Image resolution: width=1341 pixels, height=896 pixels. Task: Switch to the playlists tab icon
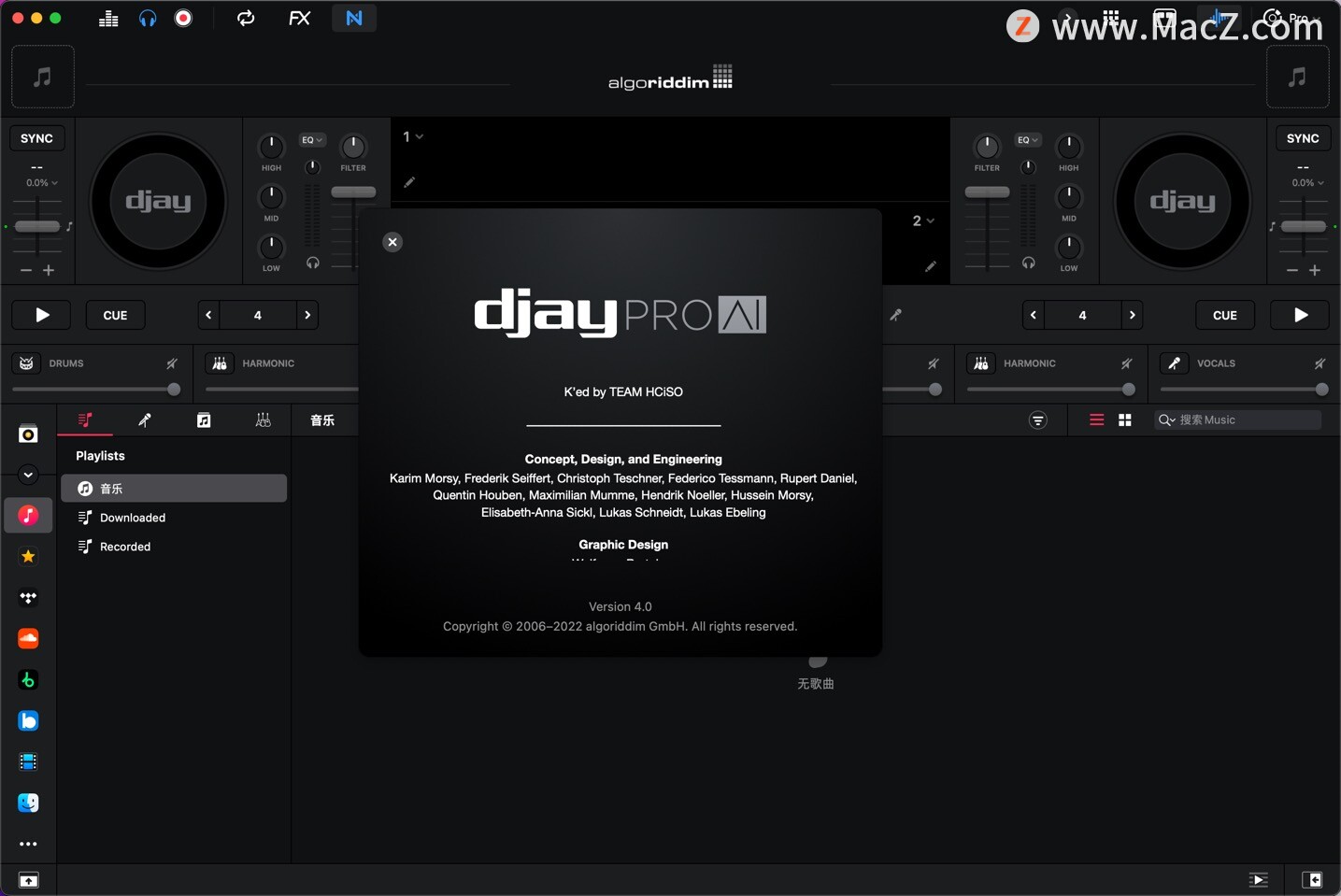85,420
